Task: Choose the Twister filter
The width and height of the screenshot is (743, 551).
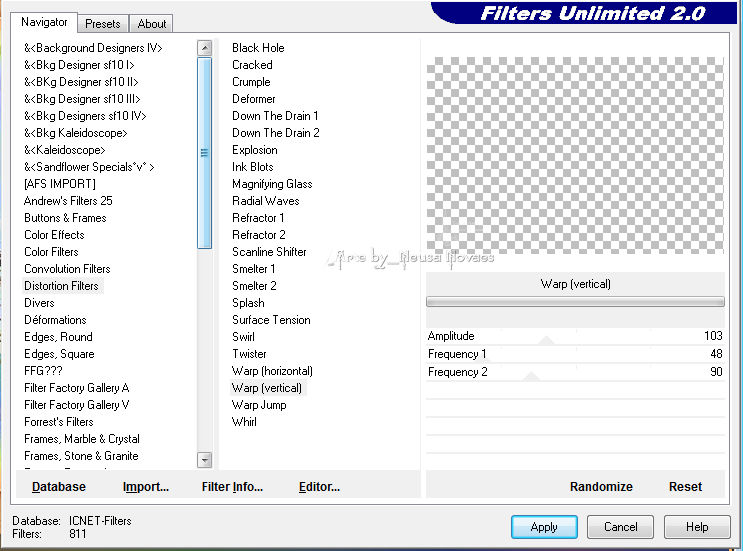Action: (249, 354)
